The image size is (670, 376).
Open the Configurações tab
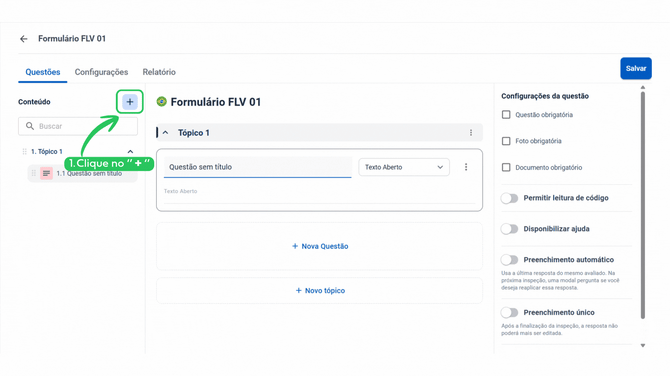pyautogui.click(x=101, y=72)
